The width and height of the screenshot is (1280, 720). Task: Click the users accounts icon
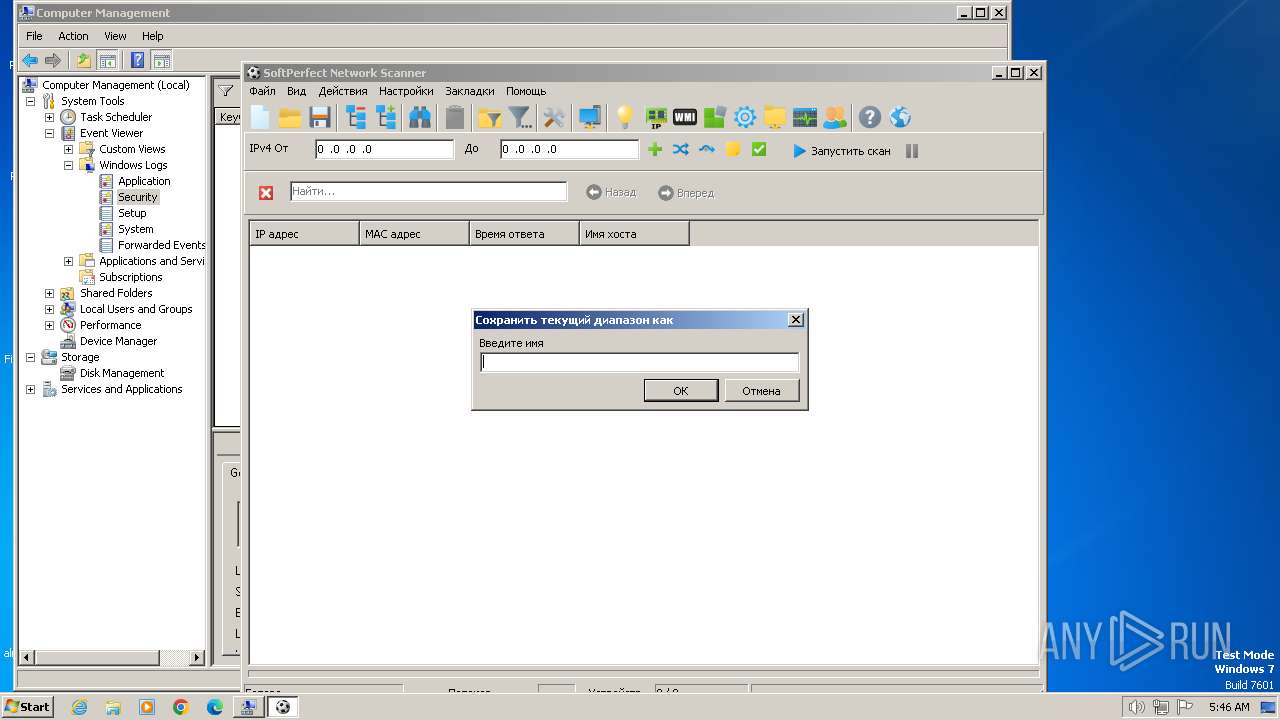point(834,117)
